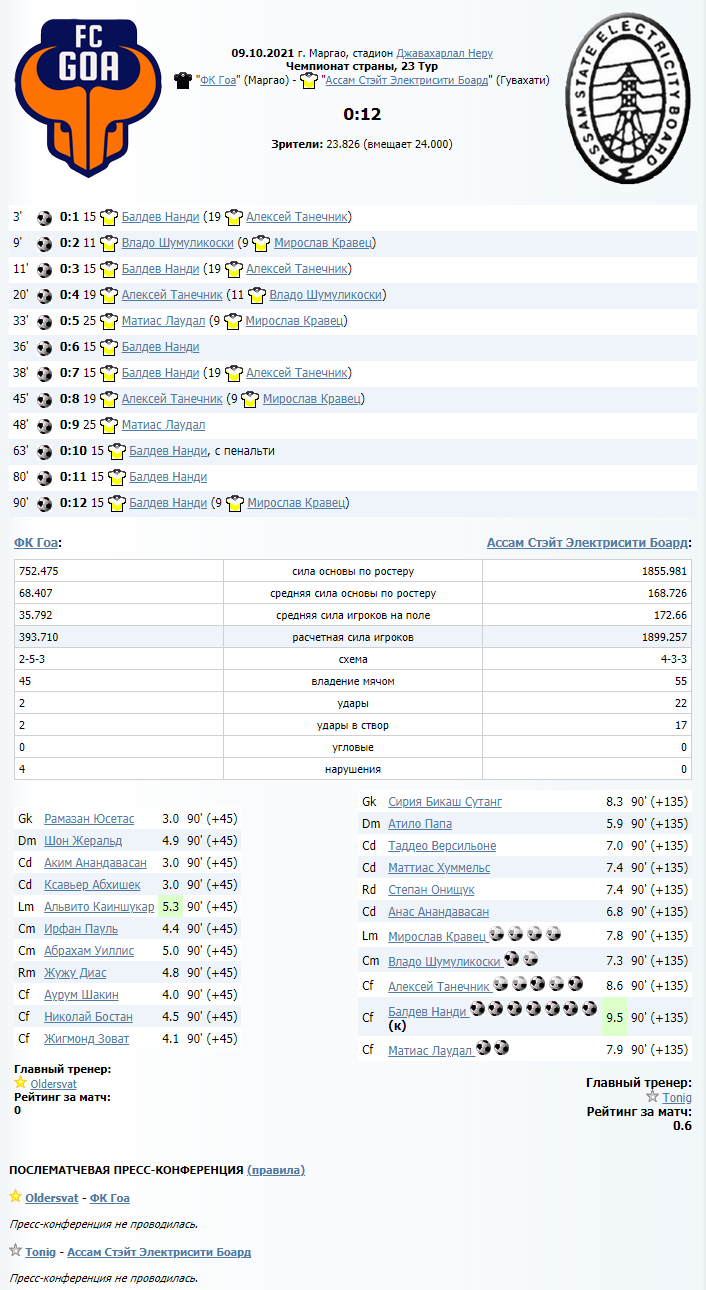
Task: Open Альвито Каиншукар player profile
Action: point(99,907)
